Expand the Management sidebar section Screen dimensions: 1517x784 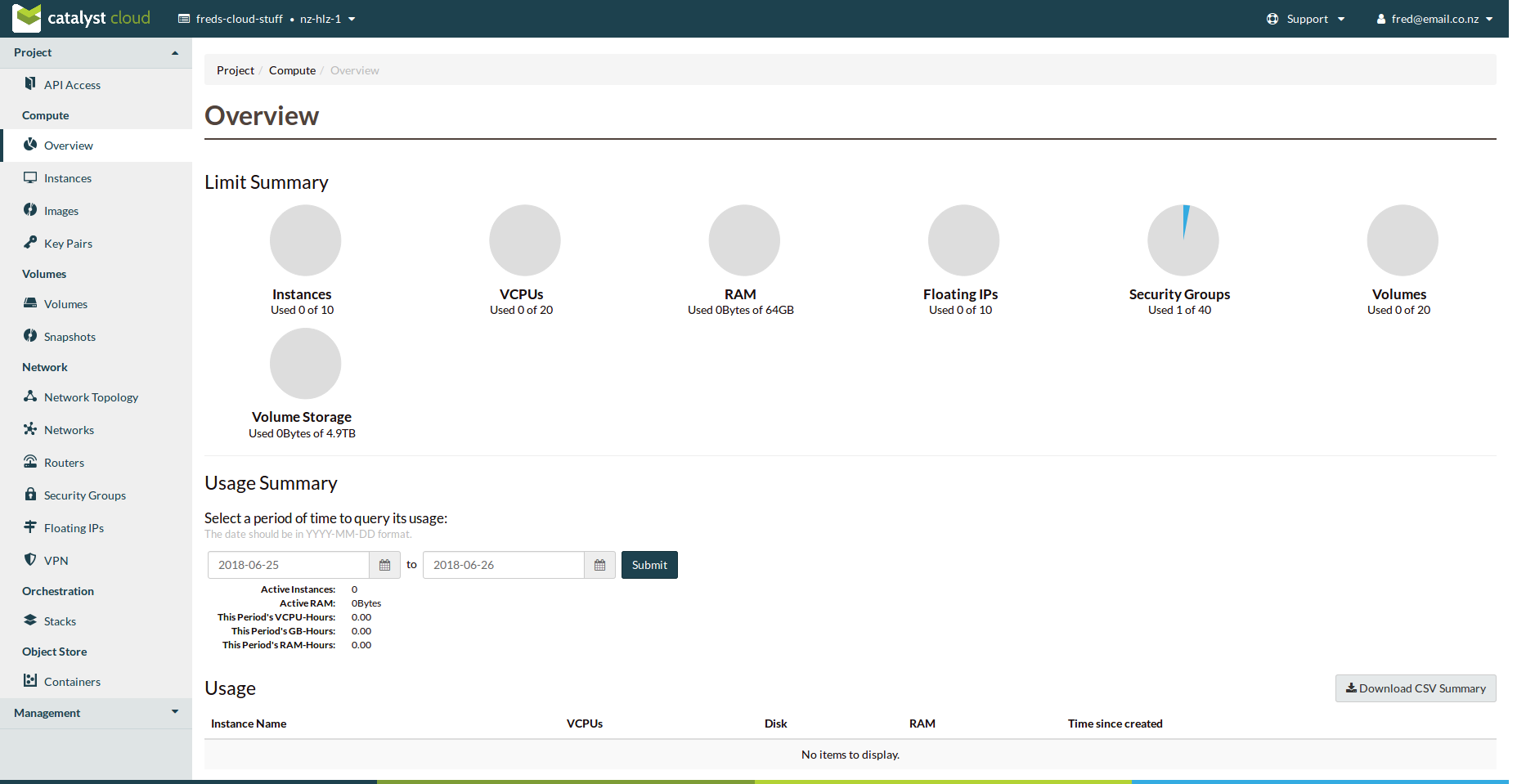click(96, 713)
